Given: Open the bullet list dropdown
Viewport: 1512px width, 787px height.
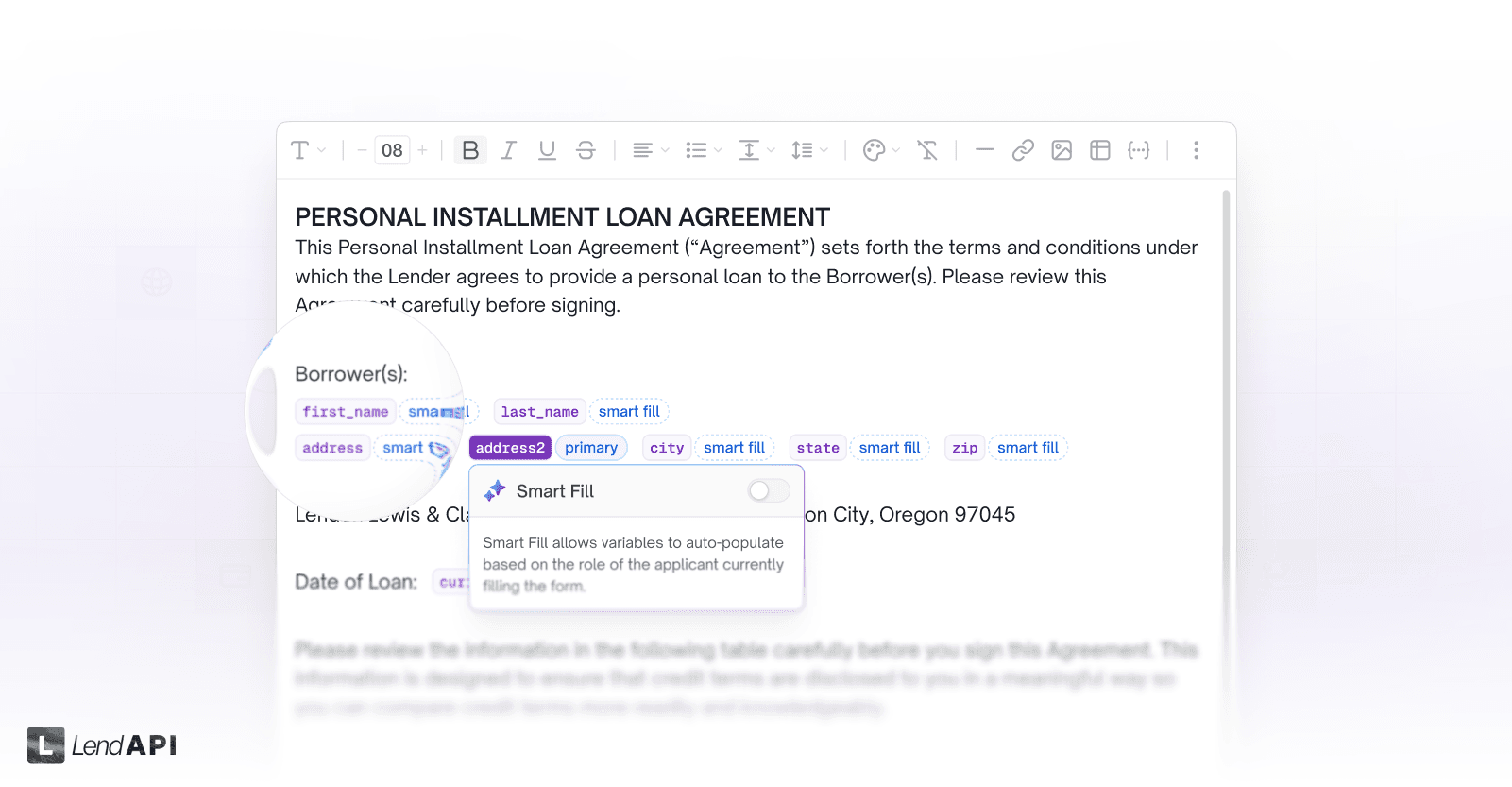Looking at the screenshot, I should (704, 150).
